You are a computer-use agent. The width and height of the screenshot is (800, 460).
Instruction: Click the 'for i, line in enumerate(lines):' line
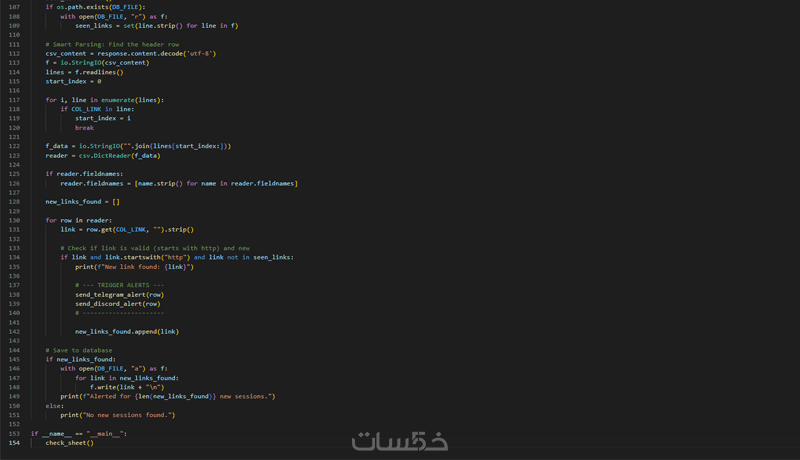(x=105, y=100)
